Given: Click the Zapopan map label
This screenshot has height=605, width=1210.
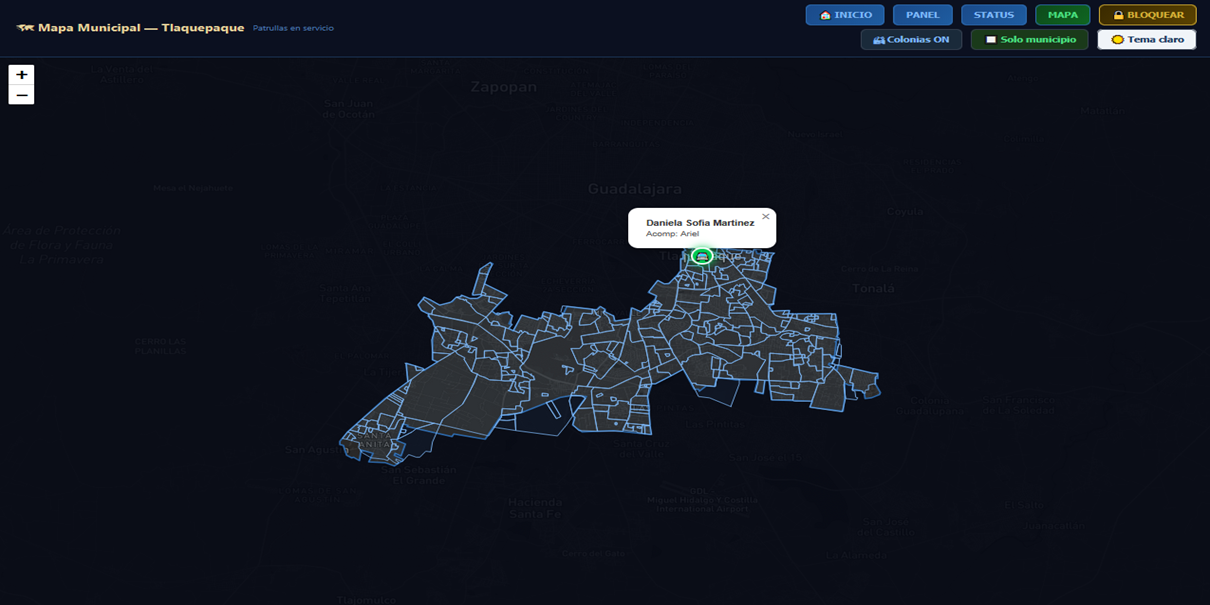Looking at the screenshot, I should [x=504, y=87].
